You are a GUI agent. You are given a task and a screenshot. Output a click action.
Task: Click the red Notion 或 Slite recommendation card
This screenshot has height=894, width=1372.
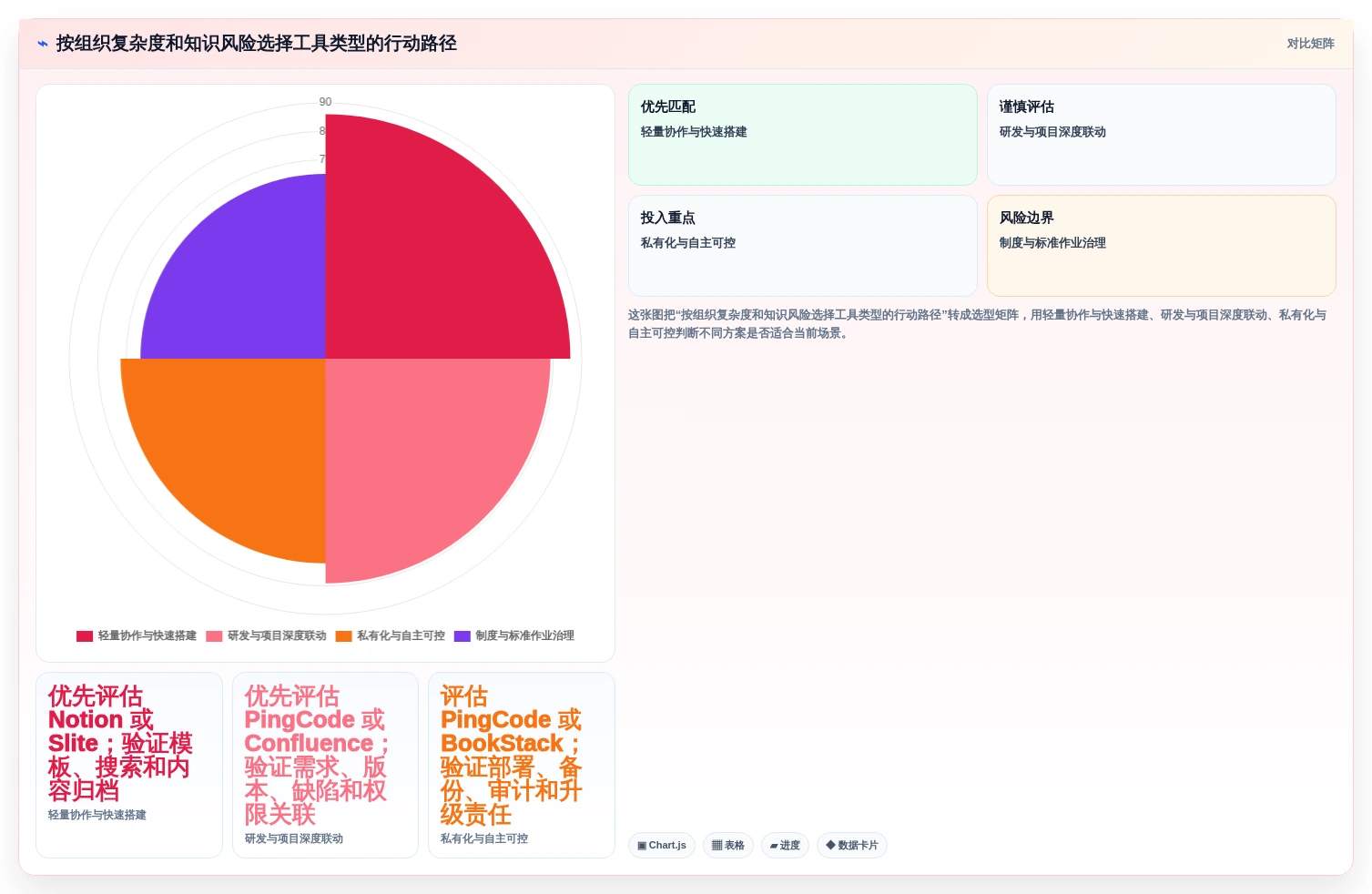(x=129, y=765)
